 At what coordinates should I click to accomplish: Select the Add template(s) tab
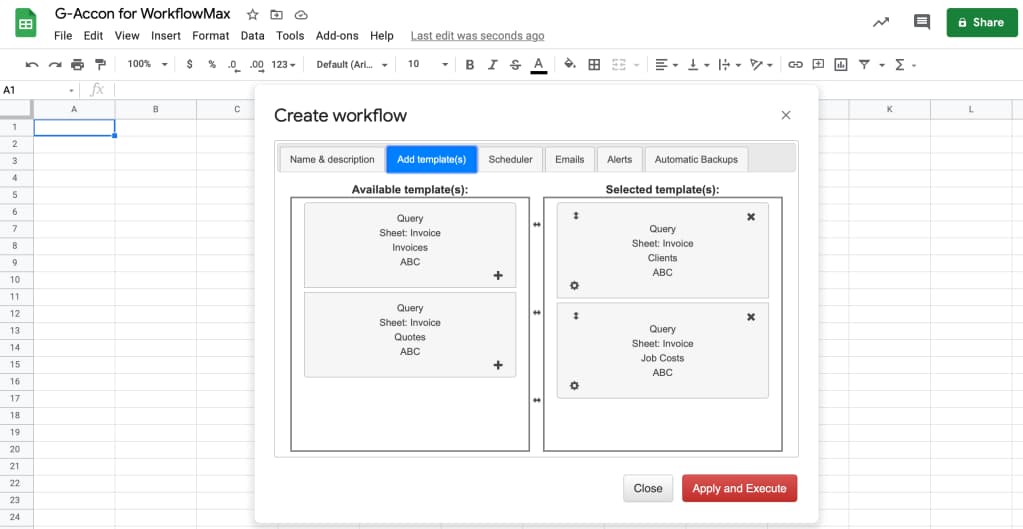[431, 159]
